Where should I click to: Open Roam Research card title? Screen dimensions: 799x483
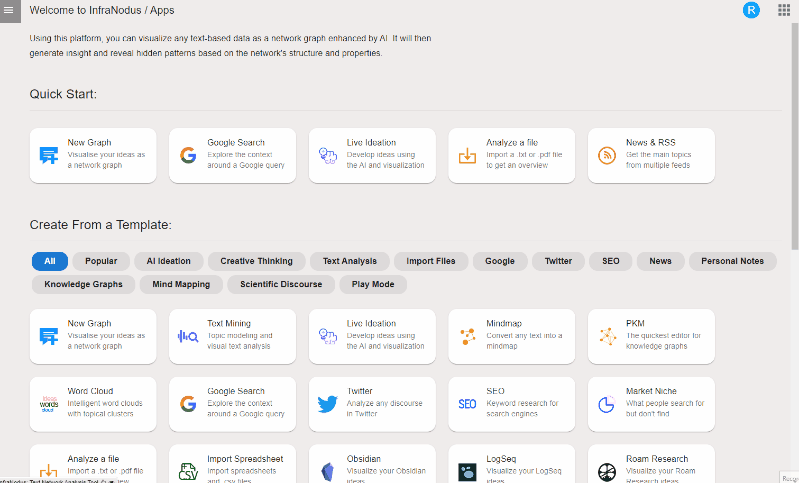[x=657, y=459]
